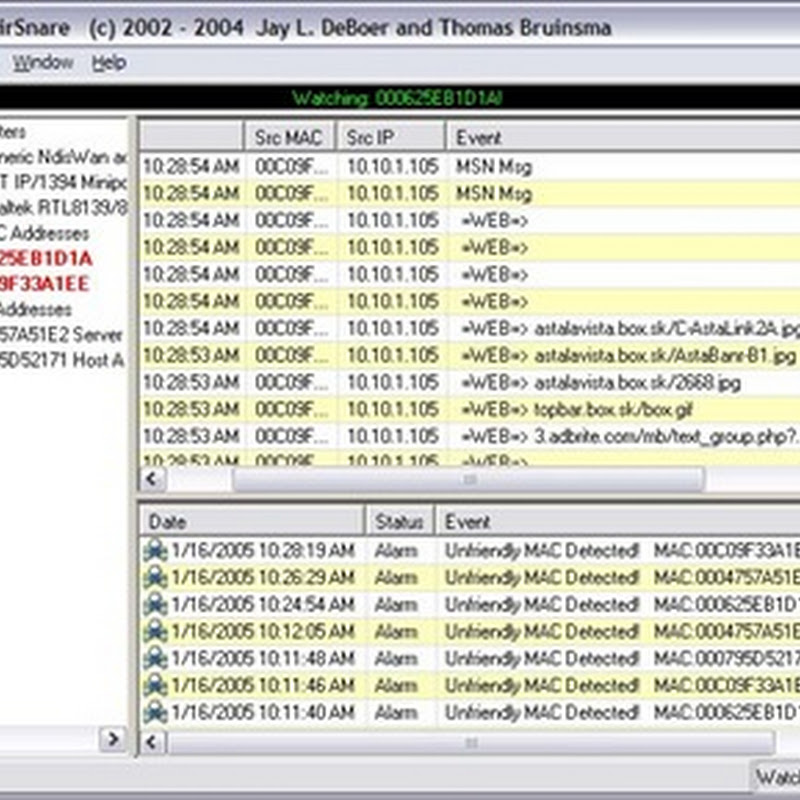Select skull icon beside 10:24:54 AM alarm
Image resolution: width=800 pixels, height=800 pixels.
click(x=155, y=605)
